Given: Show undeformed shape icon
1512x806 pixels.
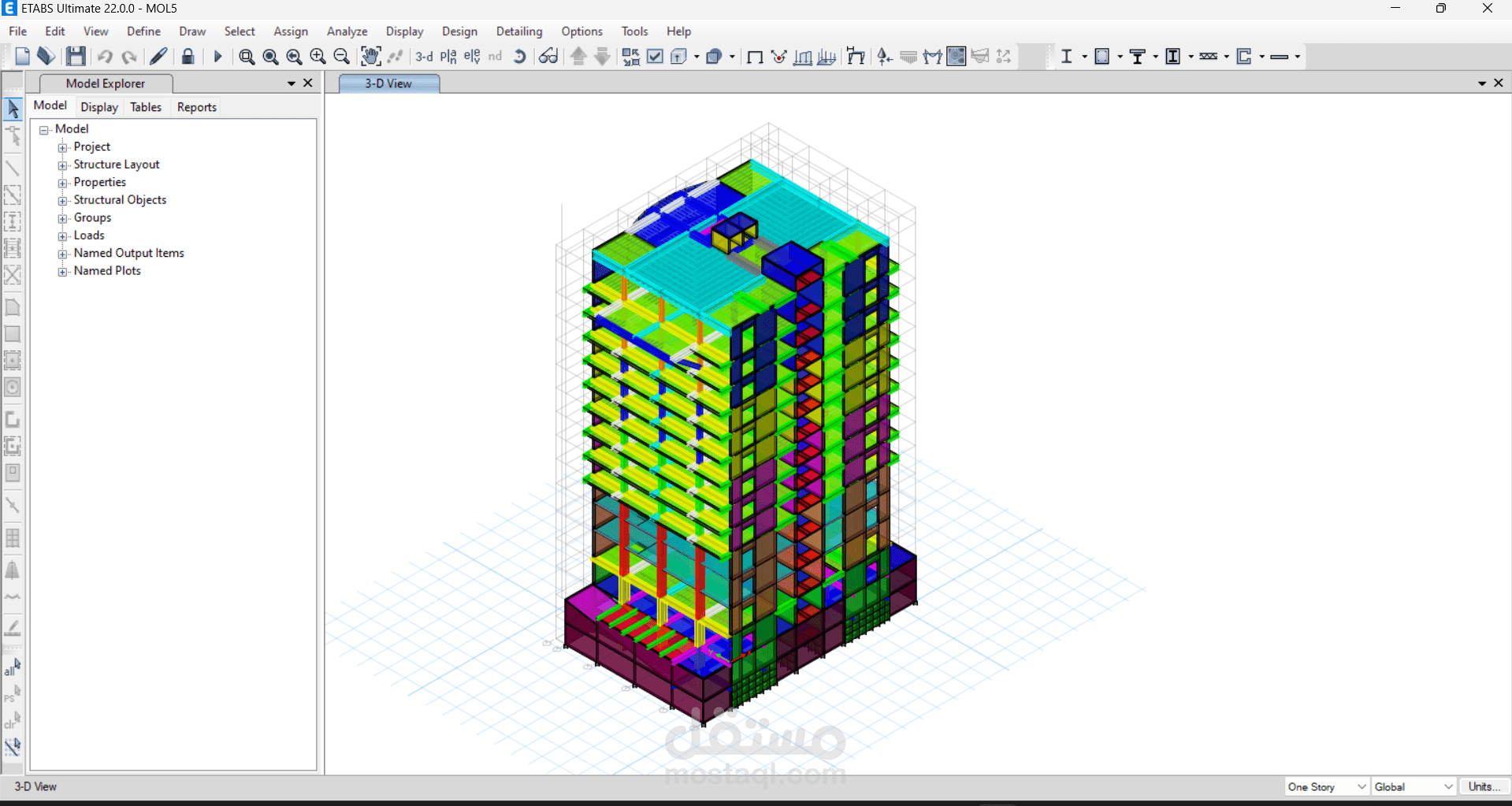Looking at the screenshot, I should tap(755, 56).
